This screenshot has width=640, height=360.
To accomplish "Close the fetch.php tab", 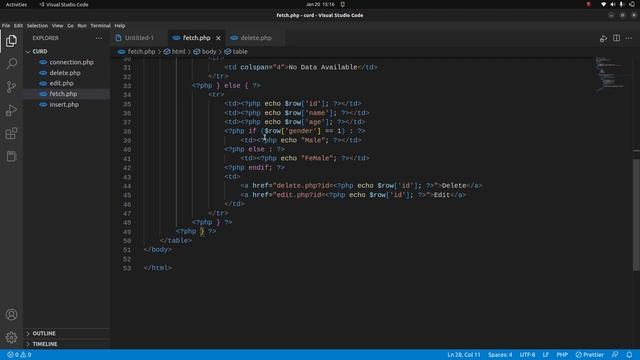I will click(218, 38).
